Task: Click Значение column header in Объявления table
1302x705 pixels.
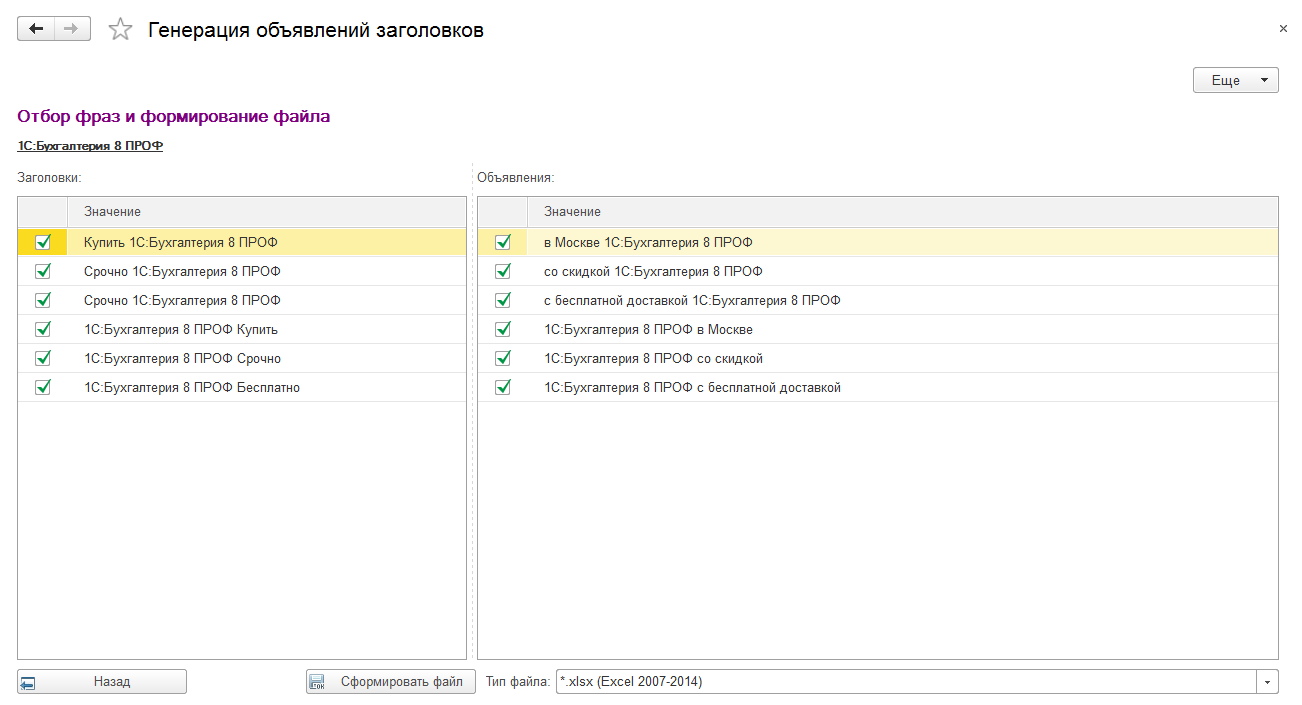Action: click(x=902, y=212)
